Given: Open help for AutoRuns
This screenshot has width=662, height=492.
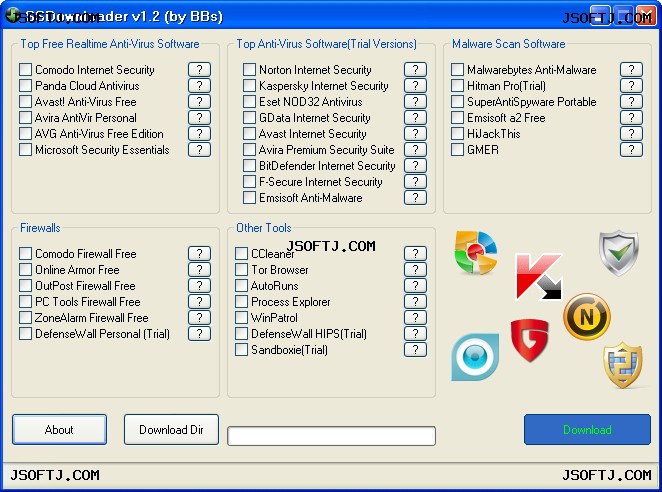Looking at the screenshot, I should (415, 285).
